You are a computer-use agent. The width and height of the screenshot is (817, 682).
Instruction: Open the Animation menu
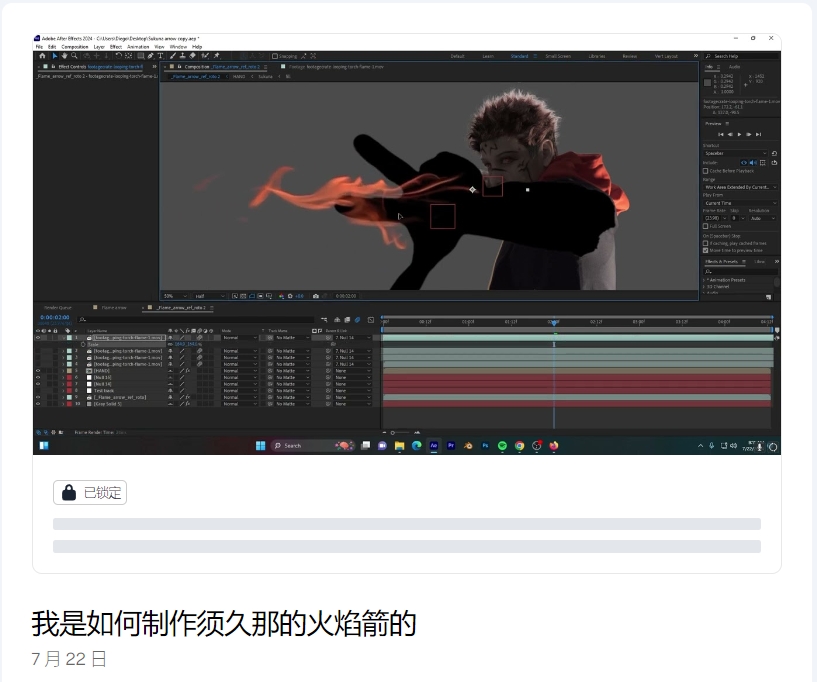pos(138,47)
